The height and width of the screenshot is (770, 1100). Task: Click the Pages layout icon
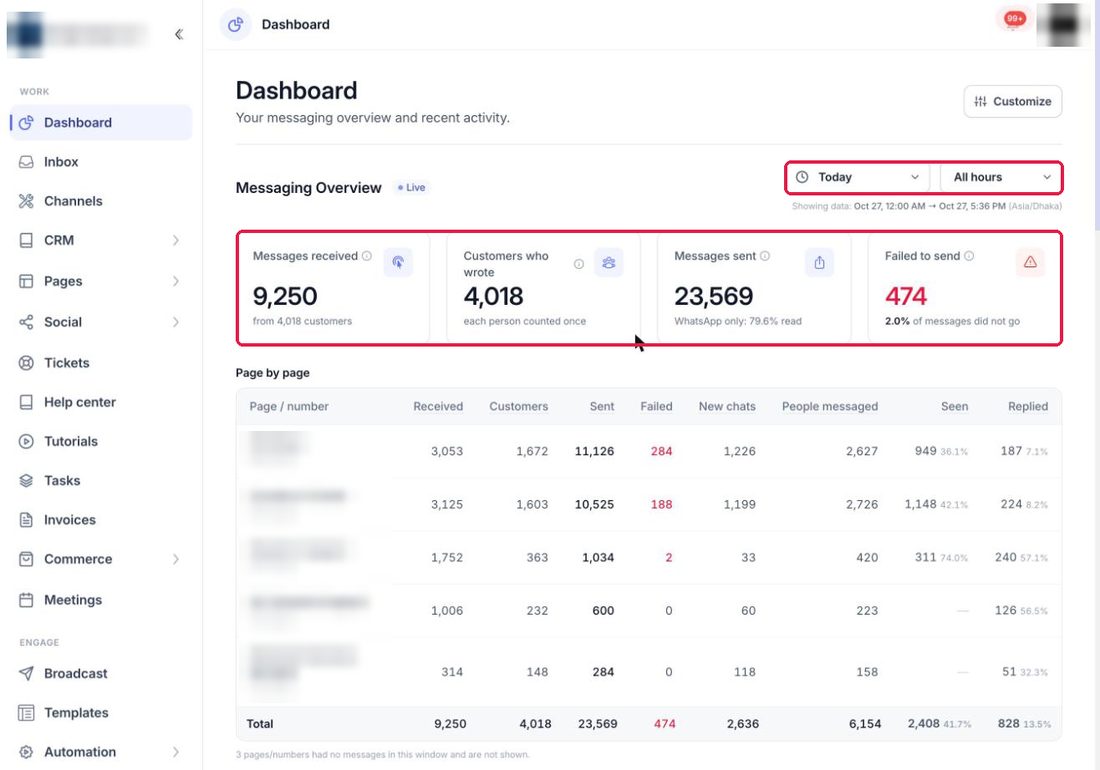[26, 281]
